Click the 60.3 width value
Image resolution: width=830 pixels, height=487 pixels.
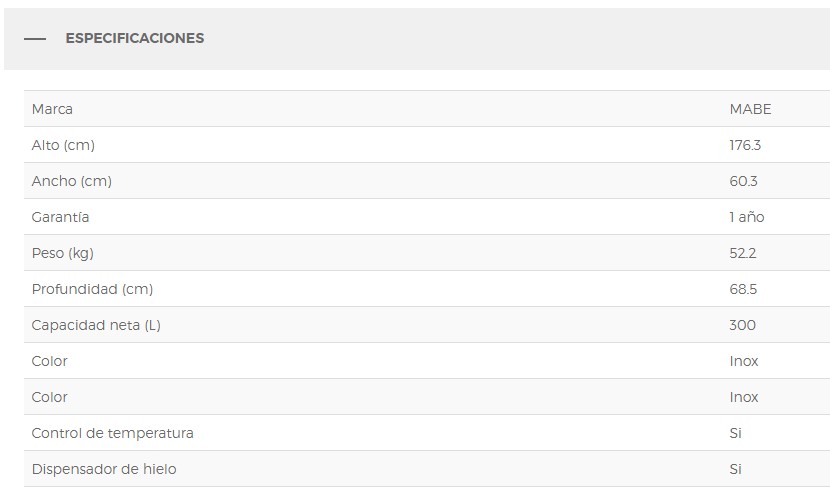coord(743,181)
